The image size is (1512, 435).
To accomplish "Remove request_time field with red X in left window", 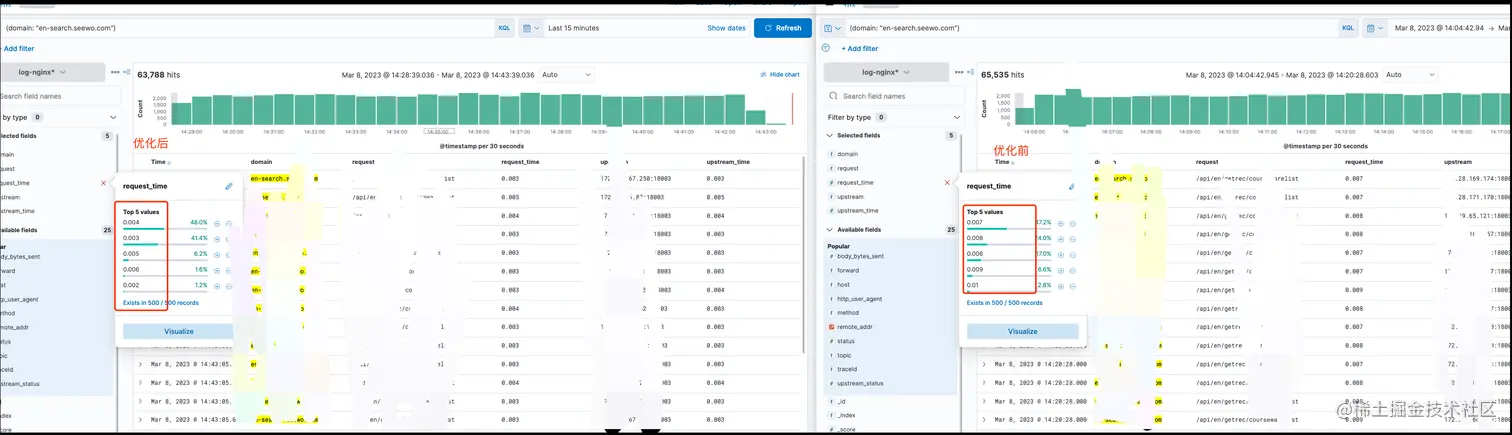I will click(104, 183).
